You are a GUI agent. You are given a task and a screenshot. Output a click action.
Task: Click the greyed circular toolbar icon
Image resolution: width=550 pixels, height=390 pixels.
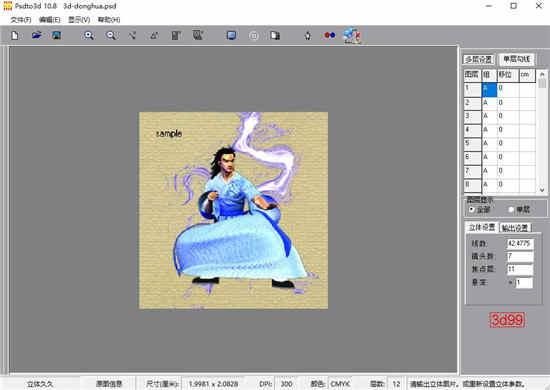click(x=254, y=35)
